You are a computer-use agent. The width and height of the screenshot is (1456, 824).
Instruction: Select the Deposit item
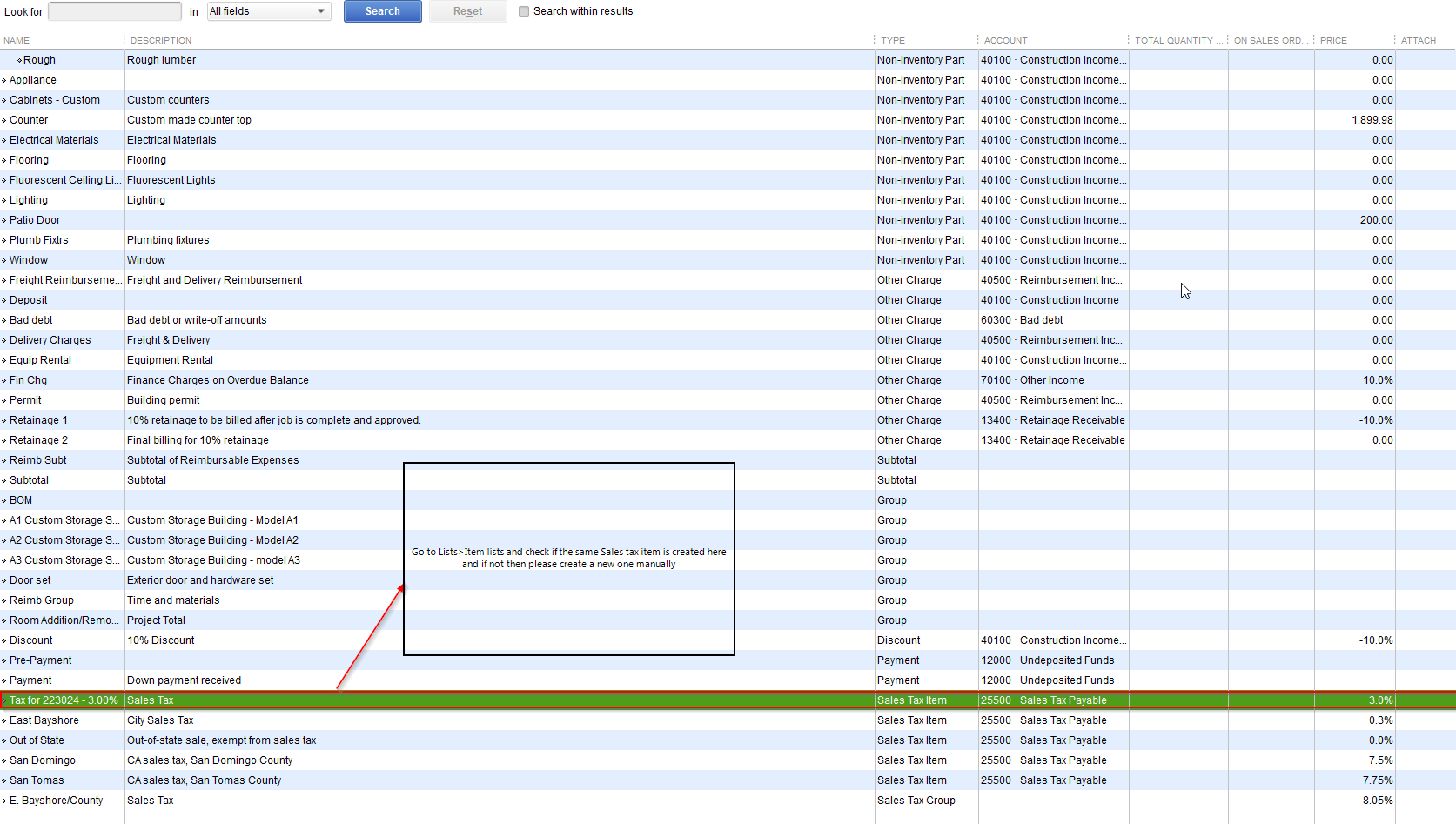(28, 300)
